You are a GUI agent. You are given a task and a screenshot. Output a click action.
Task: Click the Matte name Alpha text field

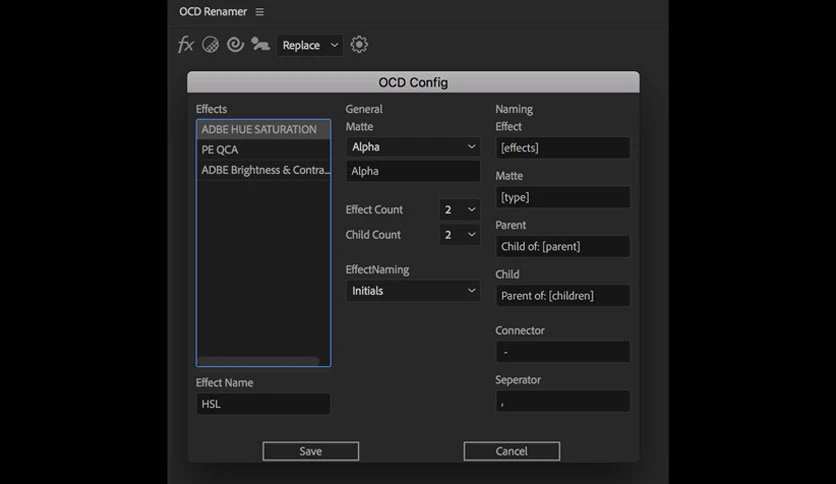(x=413, y=171)
